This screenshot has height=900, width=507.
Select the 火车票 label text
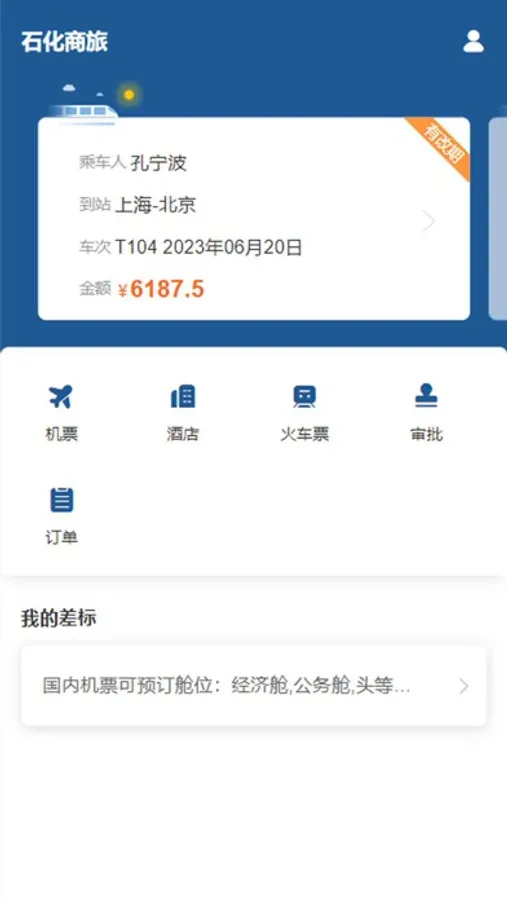(304, 434)
